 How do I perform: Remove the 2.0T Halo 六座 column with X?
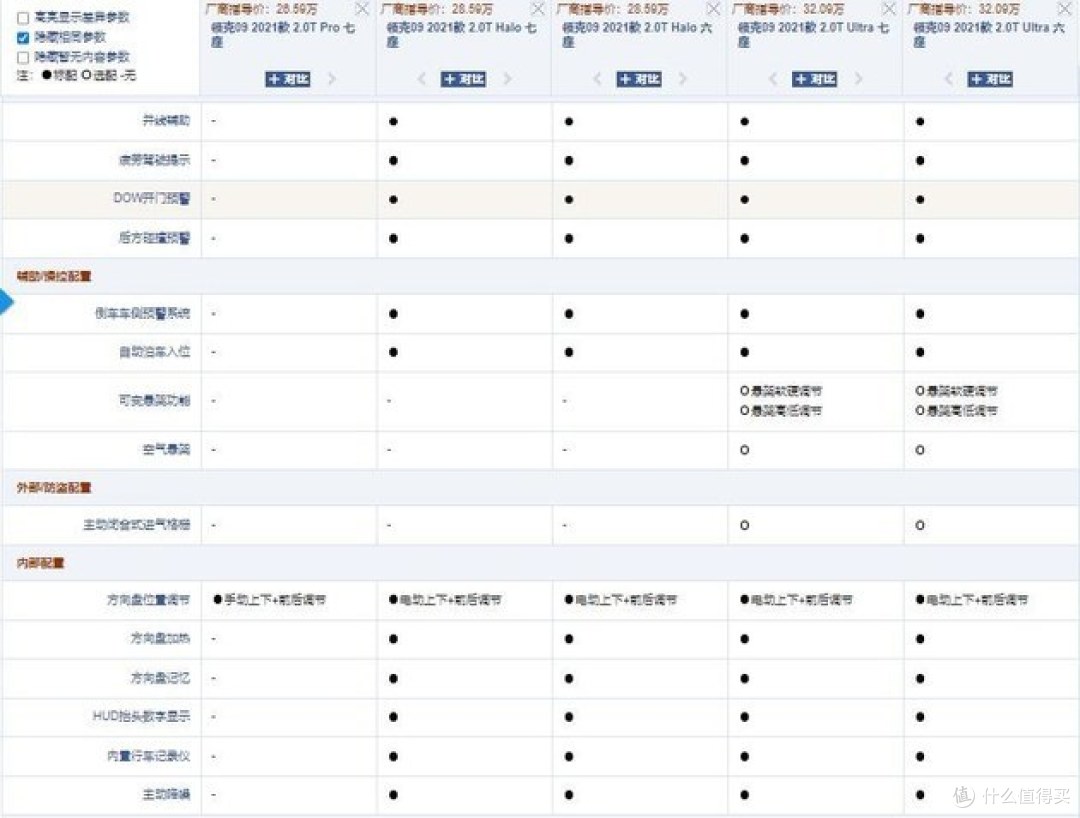click(x=714, y=9)
